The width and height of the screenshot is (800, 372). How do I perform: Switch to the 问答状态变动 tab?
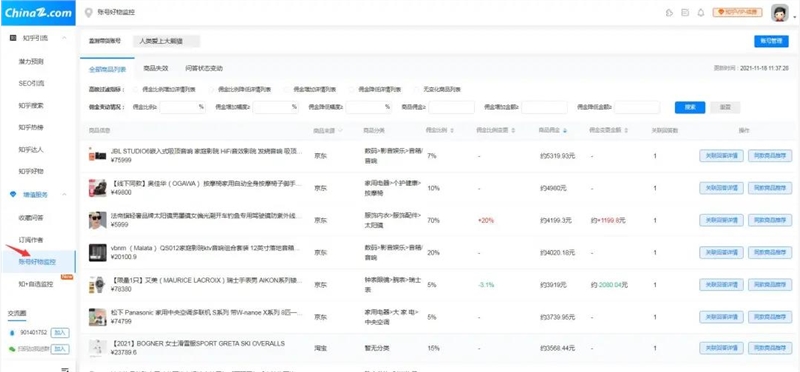point(204,68)
